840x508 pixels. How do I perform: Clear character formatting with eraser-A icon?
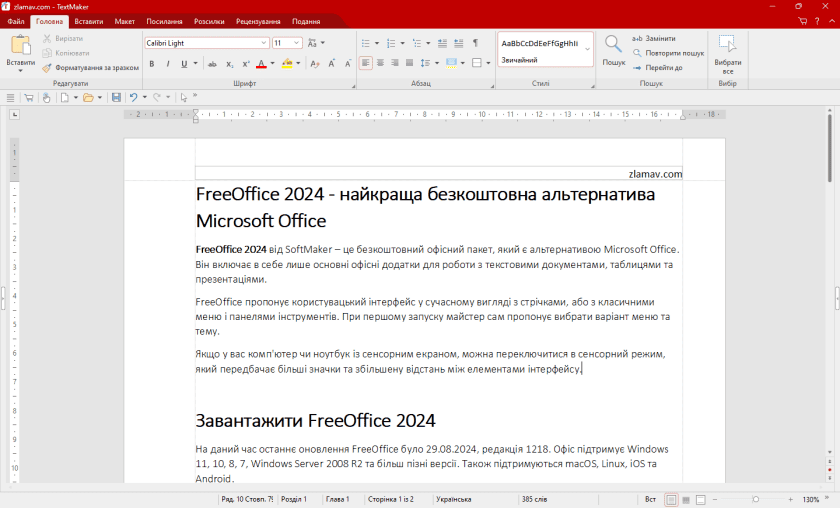315,64
